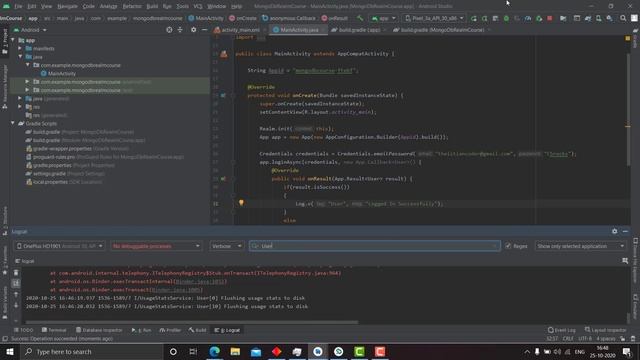Image resolution: width=640 pixels, height=360 pixels.
Task: Click the intention lightbulb in editor gutter
Action: pyautogui.click(x=241, y=202)
